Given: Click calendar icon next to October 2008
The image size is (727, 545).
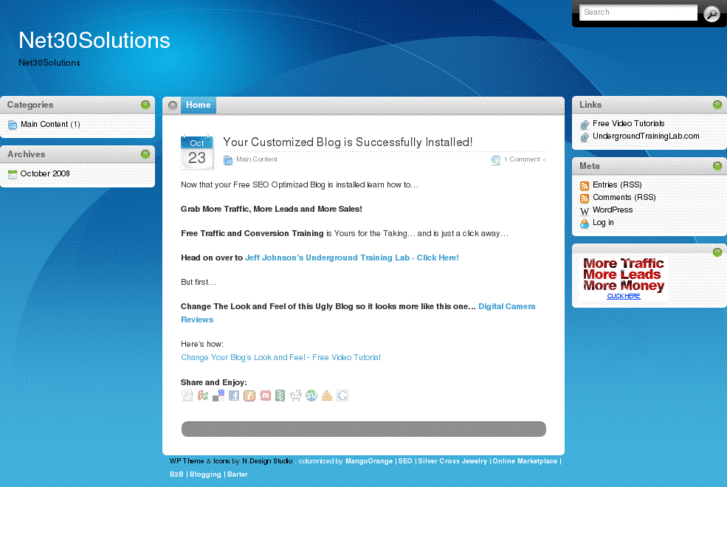Looking at the screenshot, I should tap(13, 174).
